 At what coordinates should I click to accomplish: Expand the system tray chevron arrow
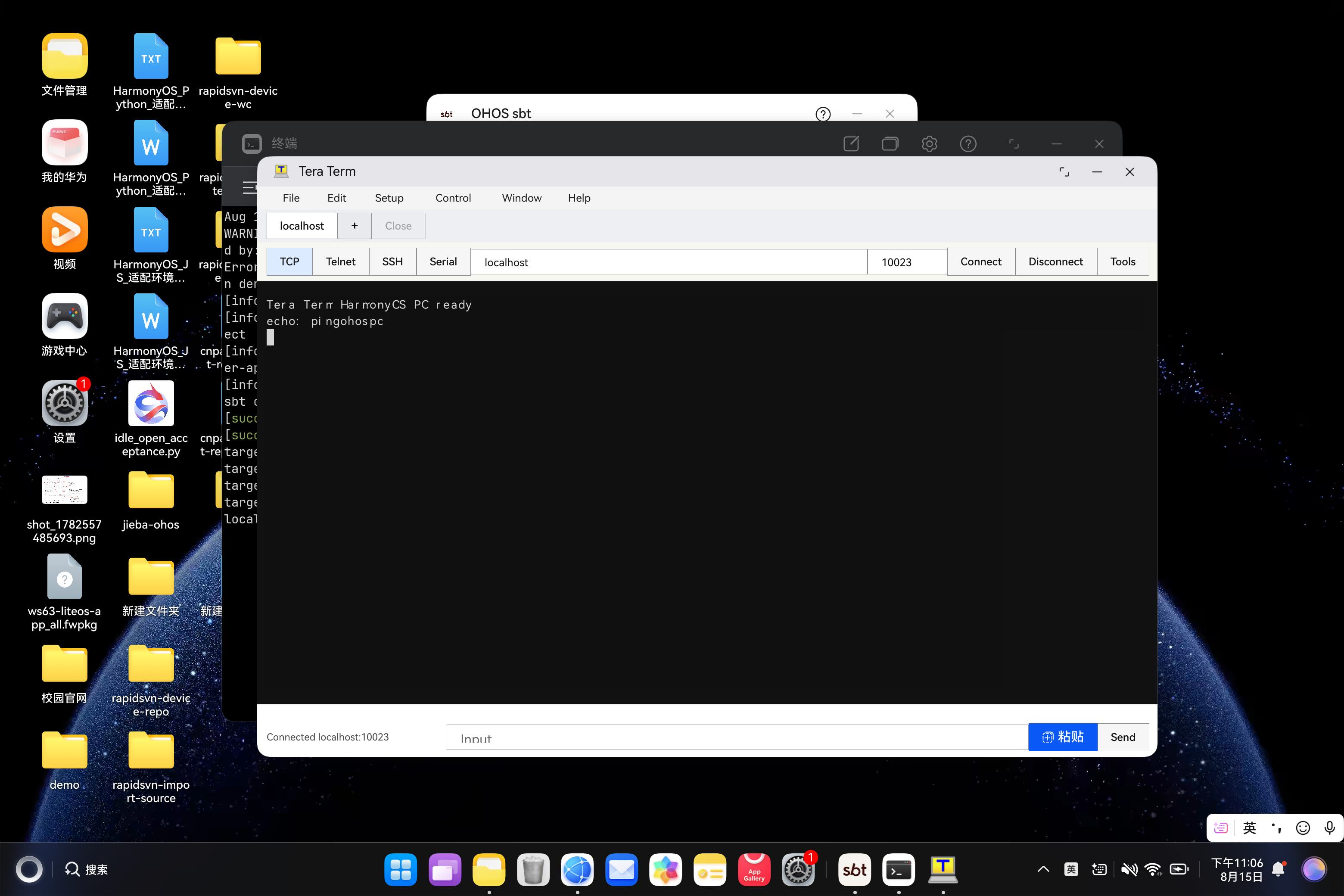point(1043,870)
